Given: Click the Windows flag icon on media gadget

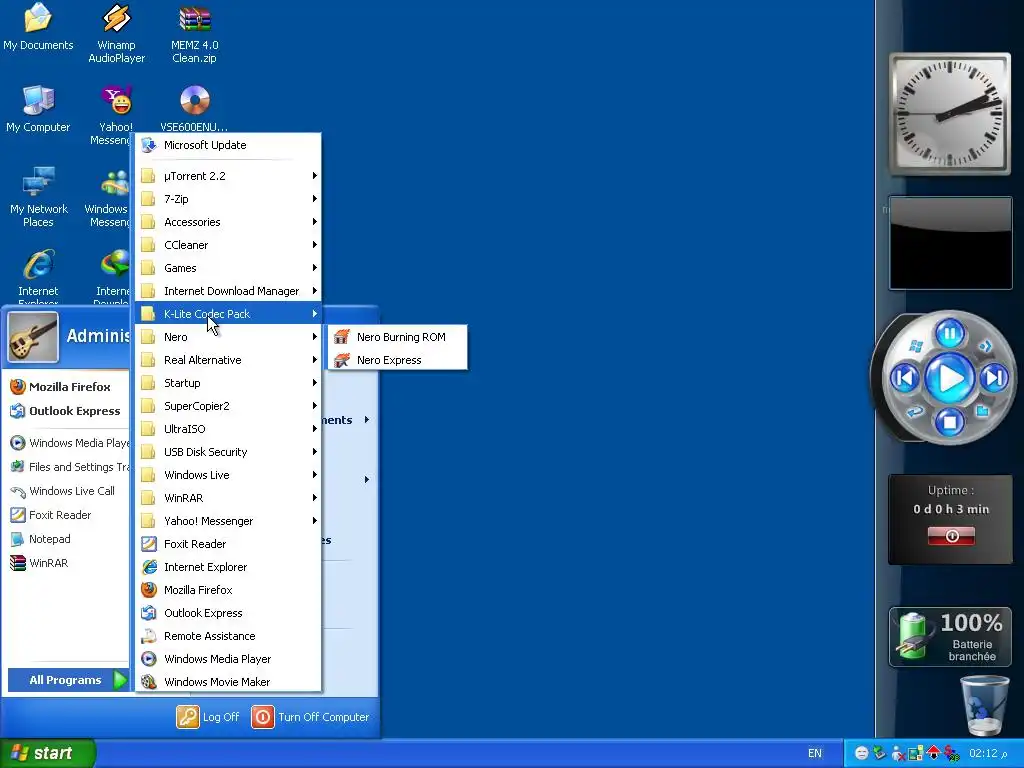Looking at the screenshot, I should [916, 346].
